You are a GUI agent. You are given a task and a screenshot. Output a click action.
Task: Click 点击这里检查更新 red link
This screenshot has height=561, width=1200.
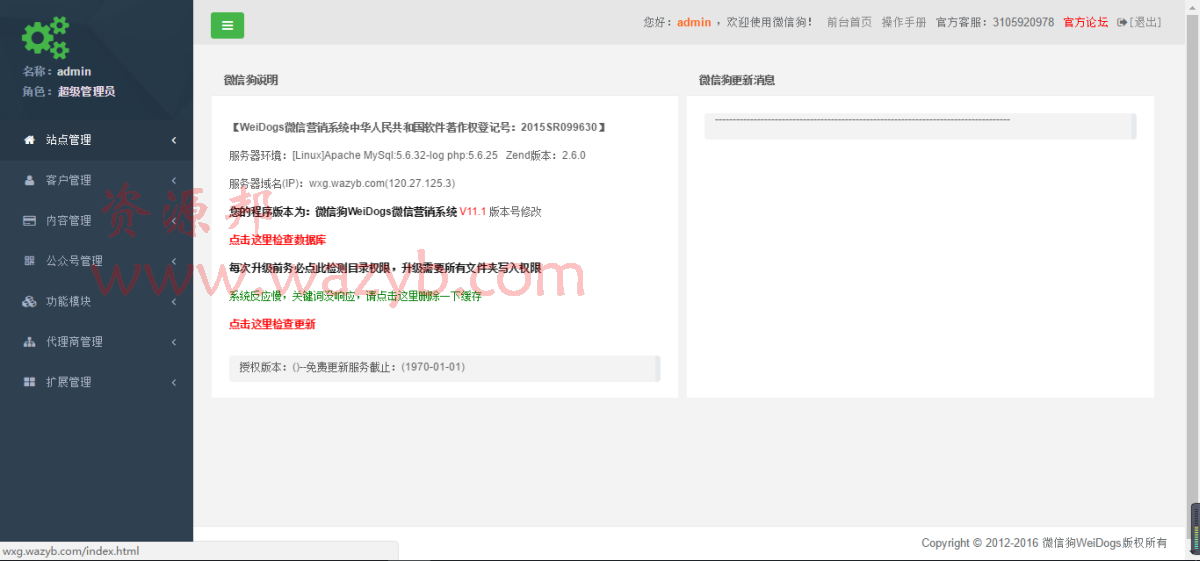[x=272, y=324]
